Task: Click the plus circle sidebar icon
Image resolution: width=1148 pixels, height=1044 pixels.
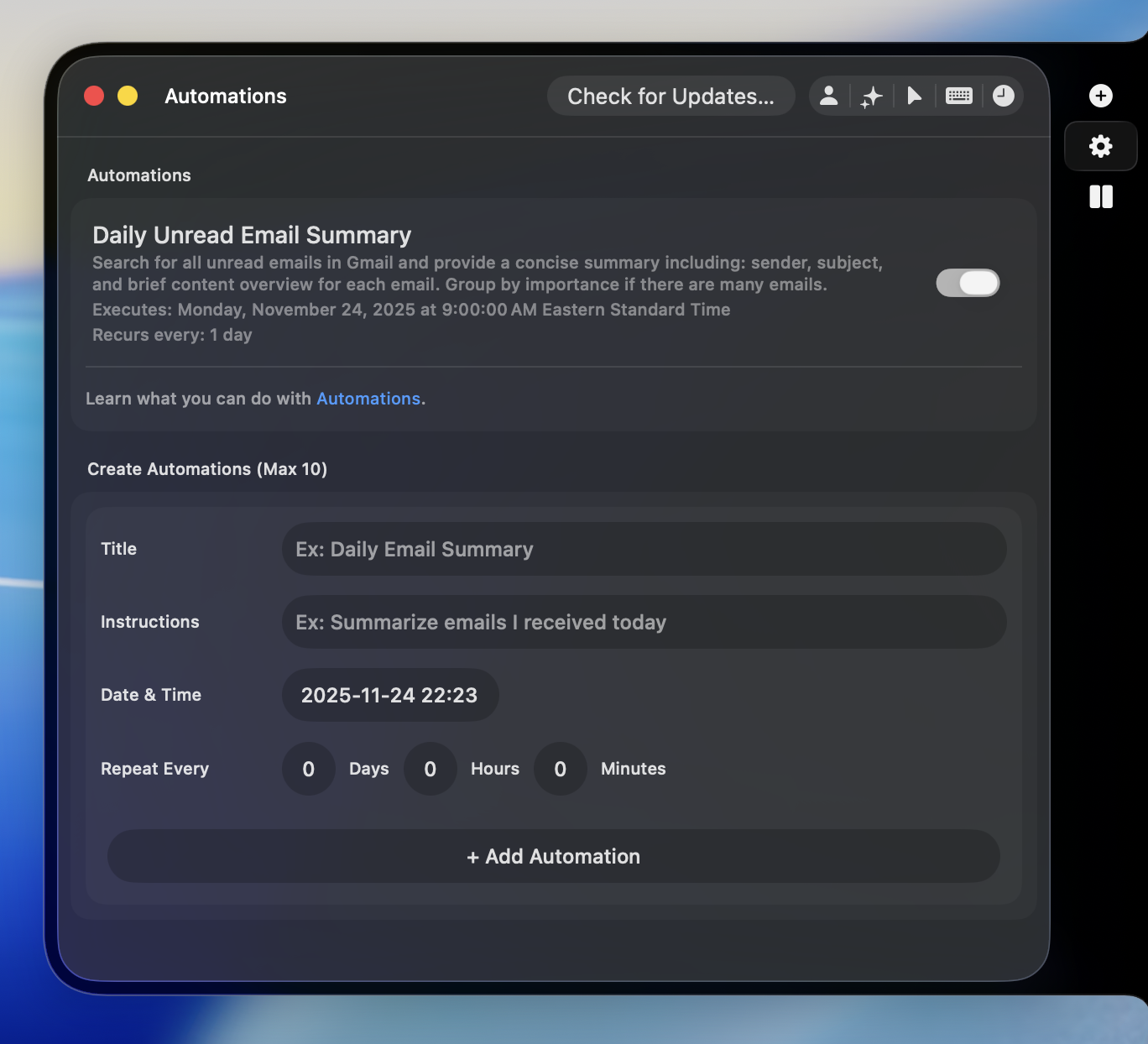Action: [1101, 96]
